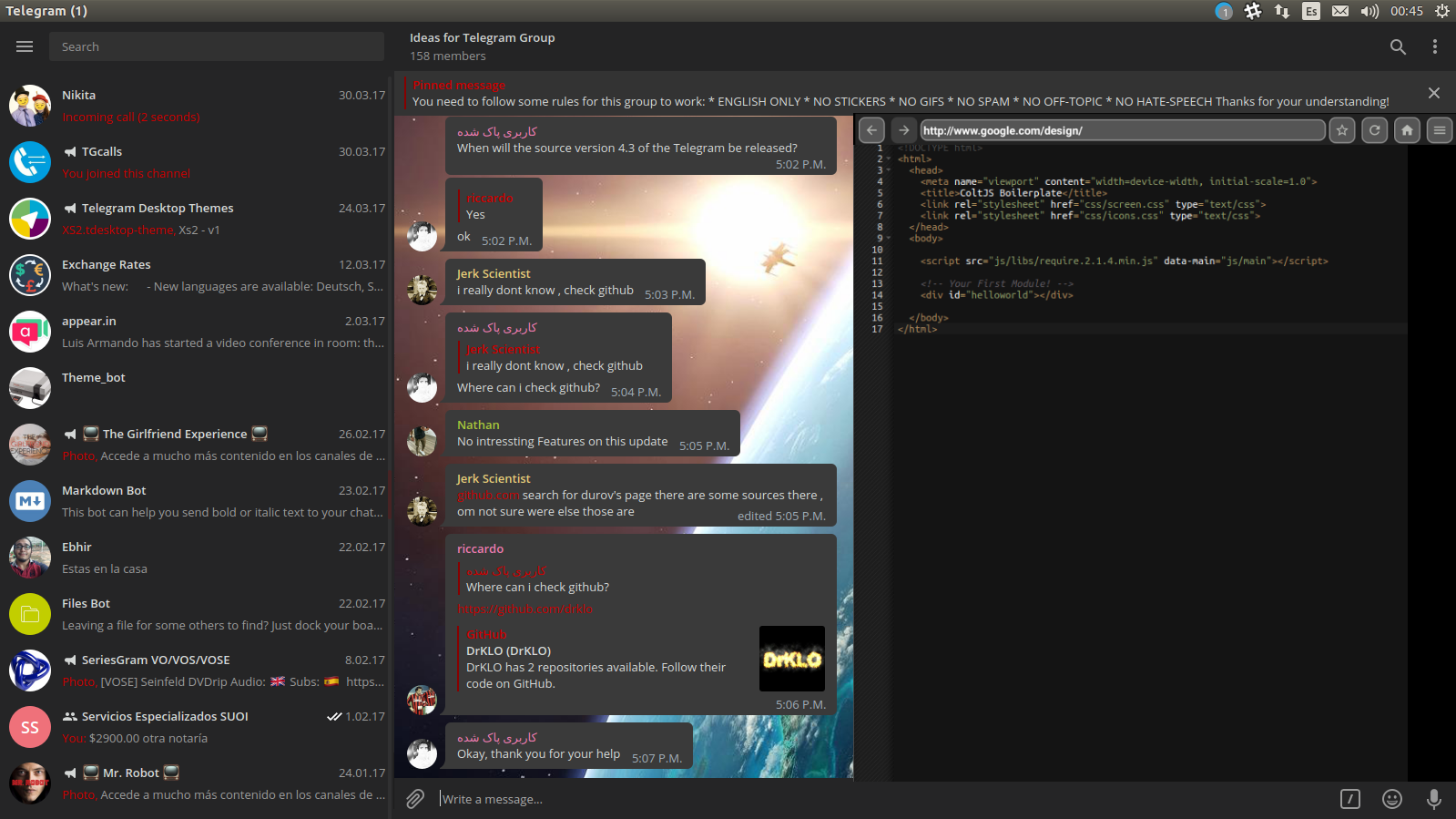Open the appear.in chat

tap(195, 332)
